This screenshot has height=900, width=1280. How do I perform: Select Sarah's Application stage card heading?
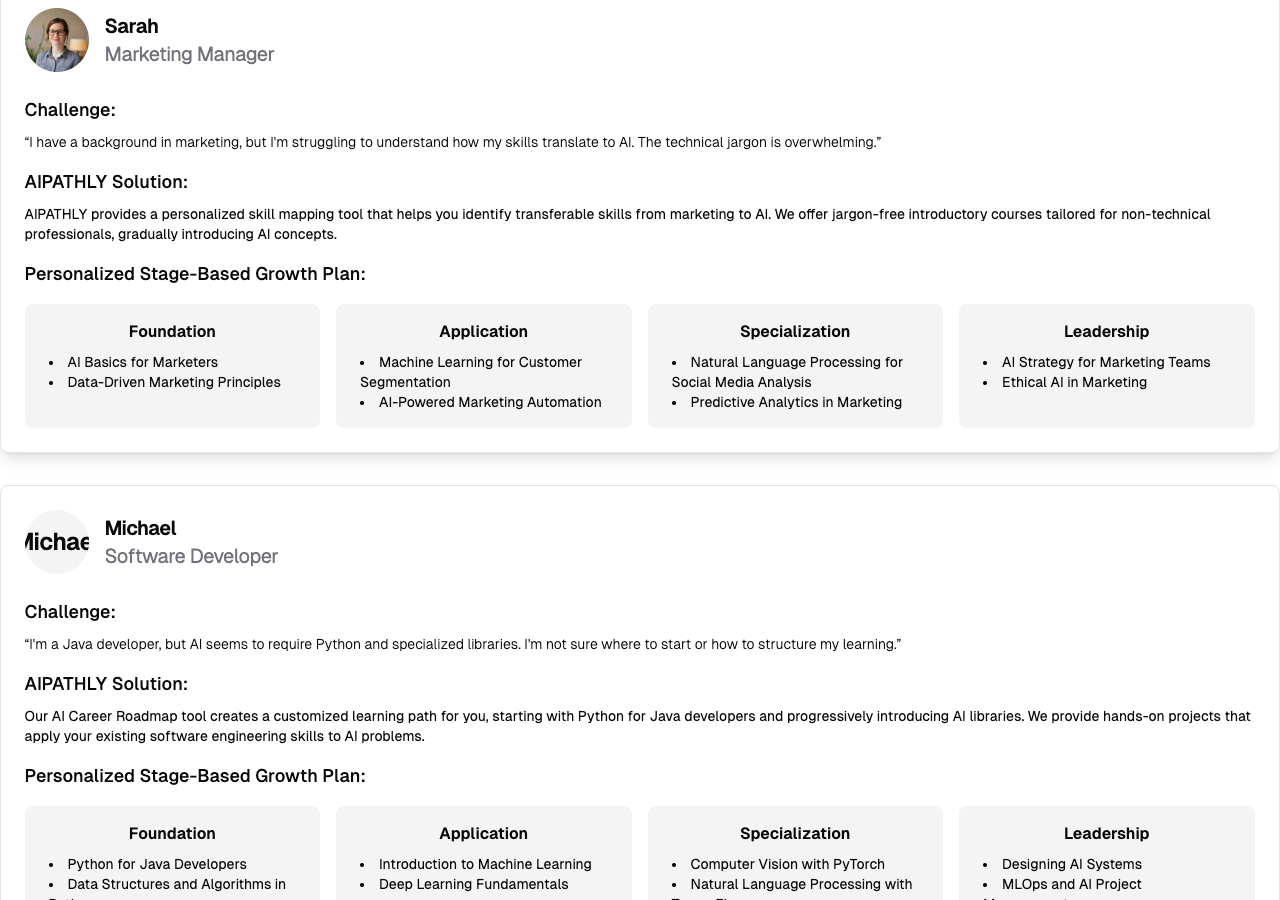(x=483, y=331)
